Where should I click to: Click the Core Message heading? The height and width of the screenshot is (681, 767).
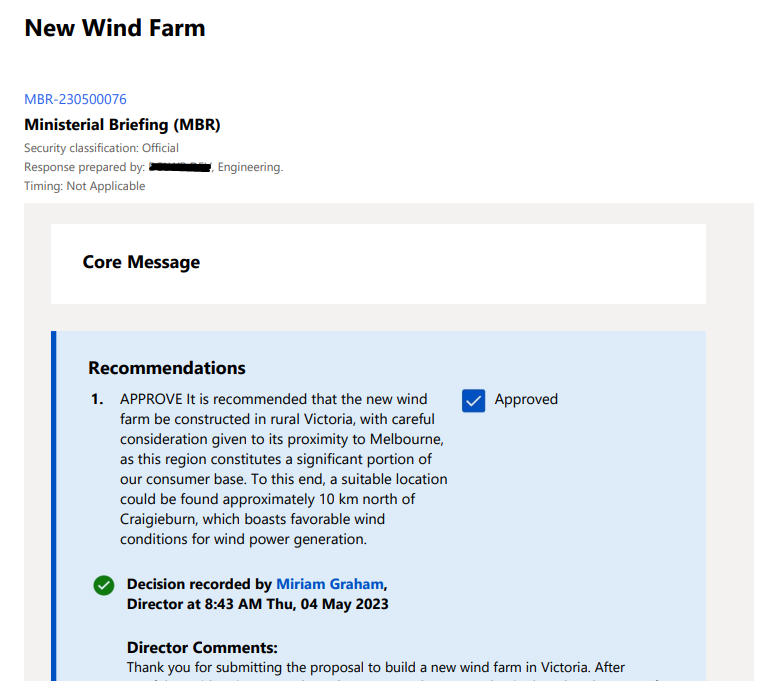tap(141, 262)
